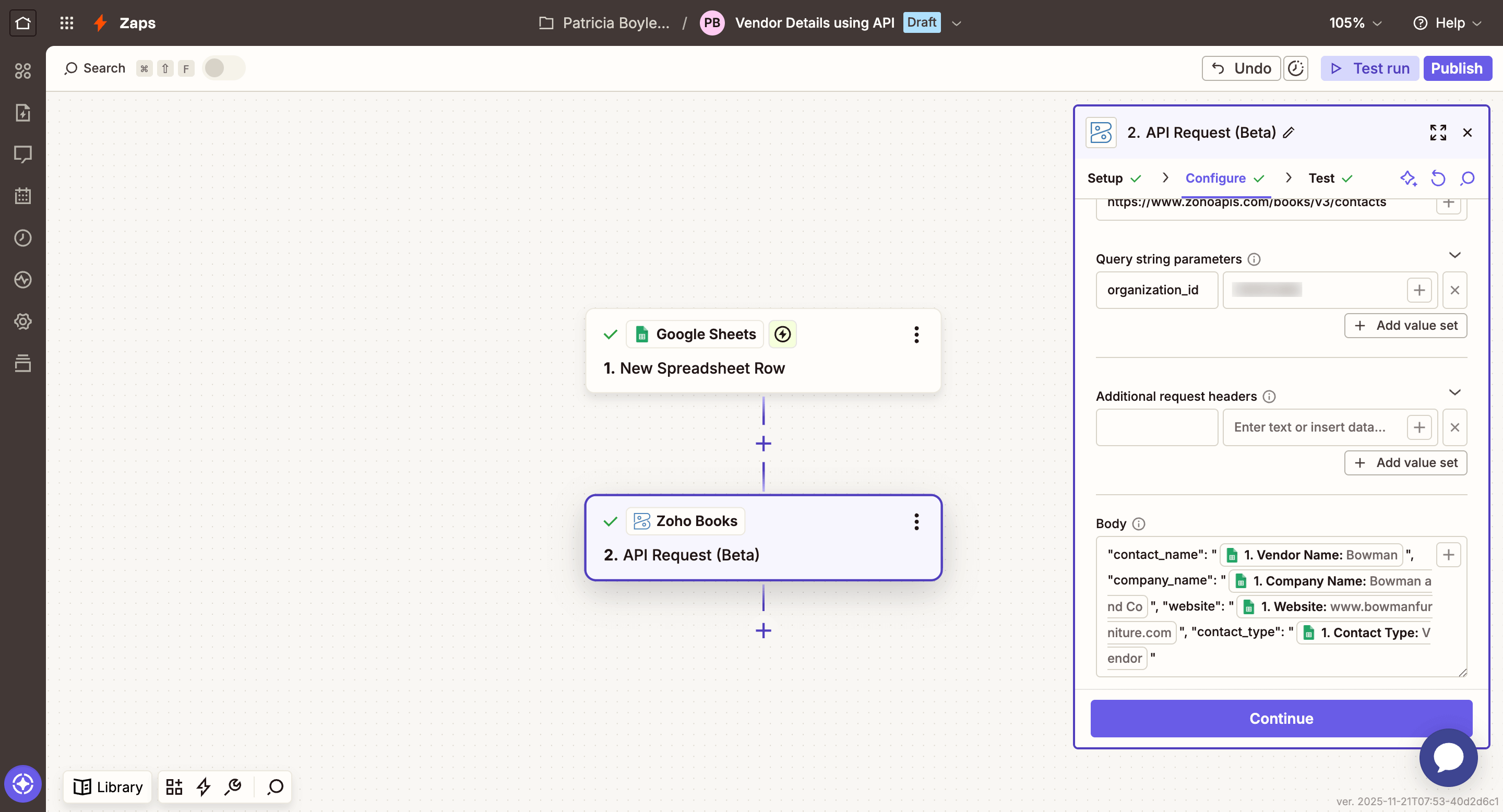Open Zap history clock in sidebar

[x=23, y=237]
